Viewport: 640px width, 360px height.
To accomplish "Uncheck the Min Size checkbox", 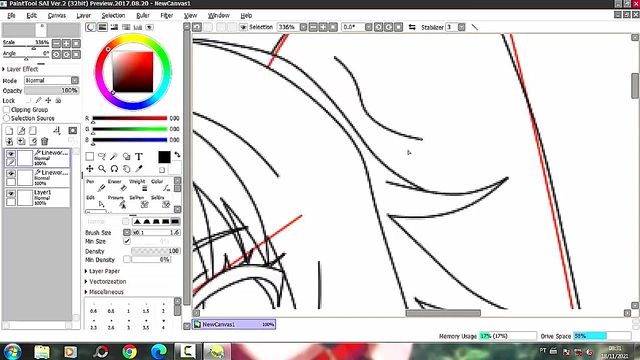I will pos(127,241).
